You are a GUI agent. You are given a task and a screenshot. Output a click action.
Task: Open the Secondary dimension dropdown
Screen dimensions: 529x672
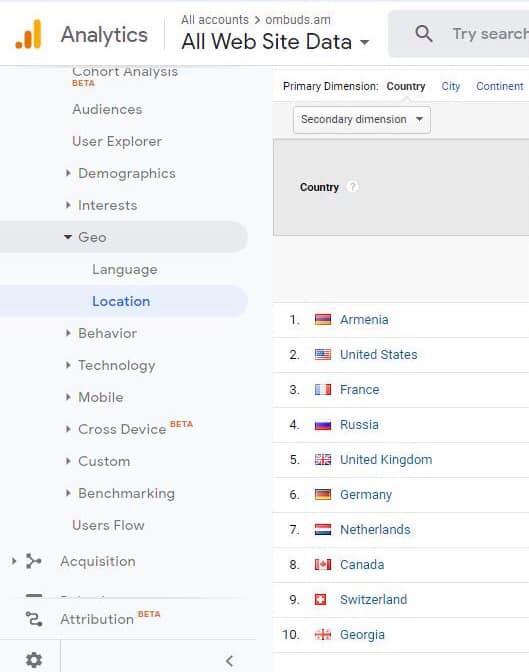click(x=362, y=120)
